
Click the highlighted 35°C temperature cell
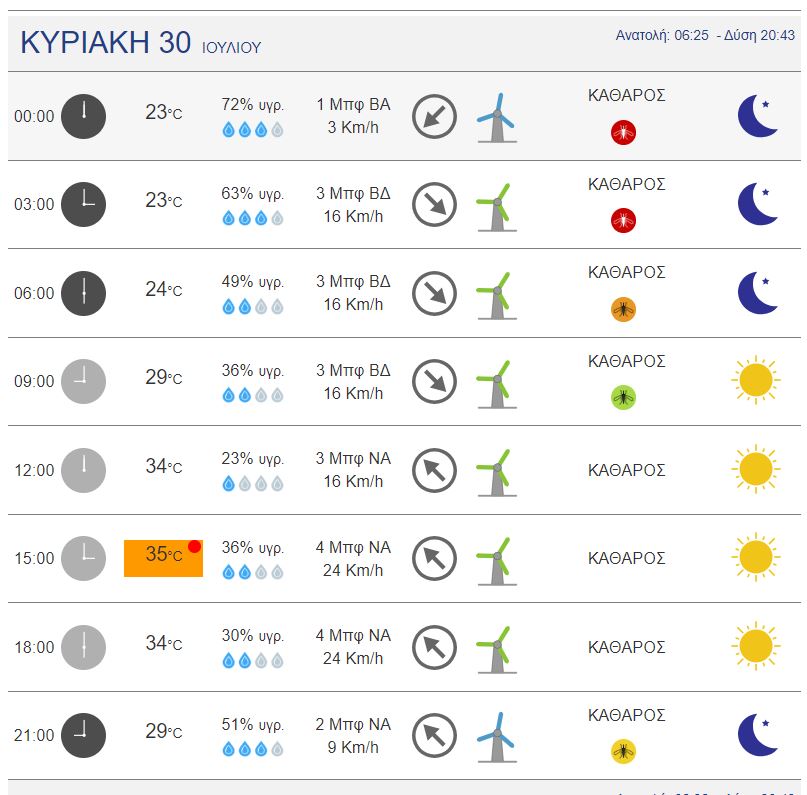click(x=163, y=557)
